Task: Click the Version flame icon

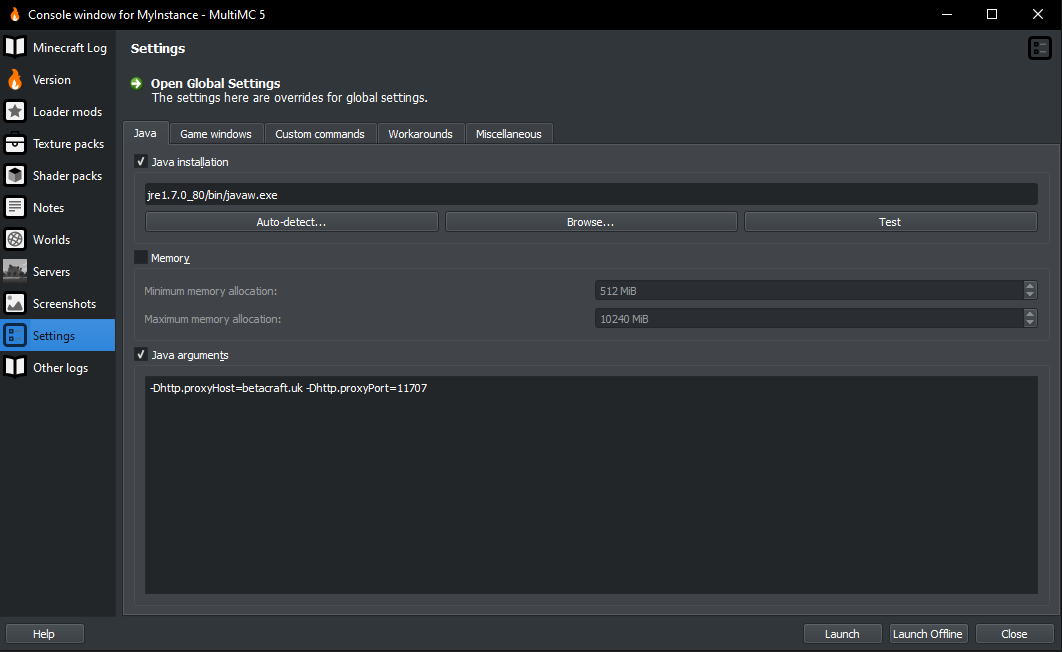Action: point(15,79)
